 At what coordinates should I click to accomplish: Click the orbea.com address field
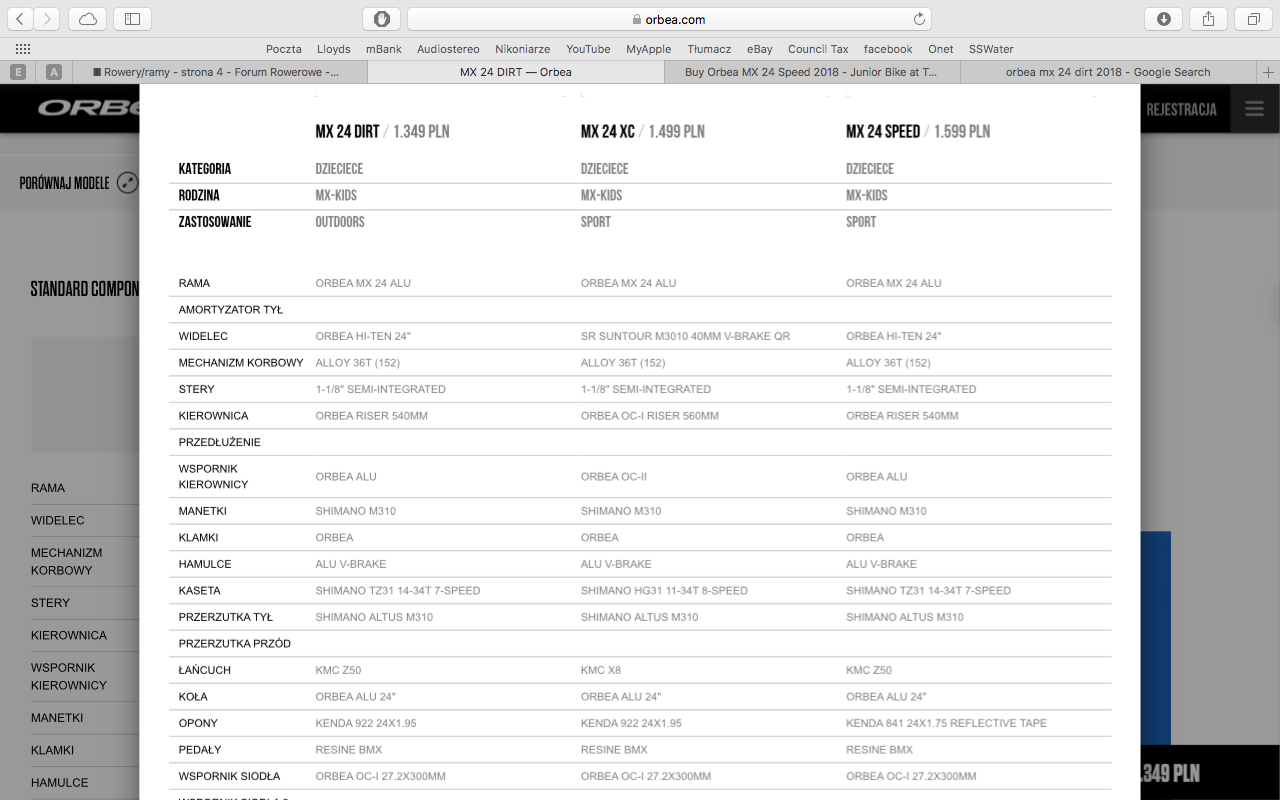[x=668, y=19]
